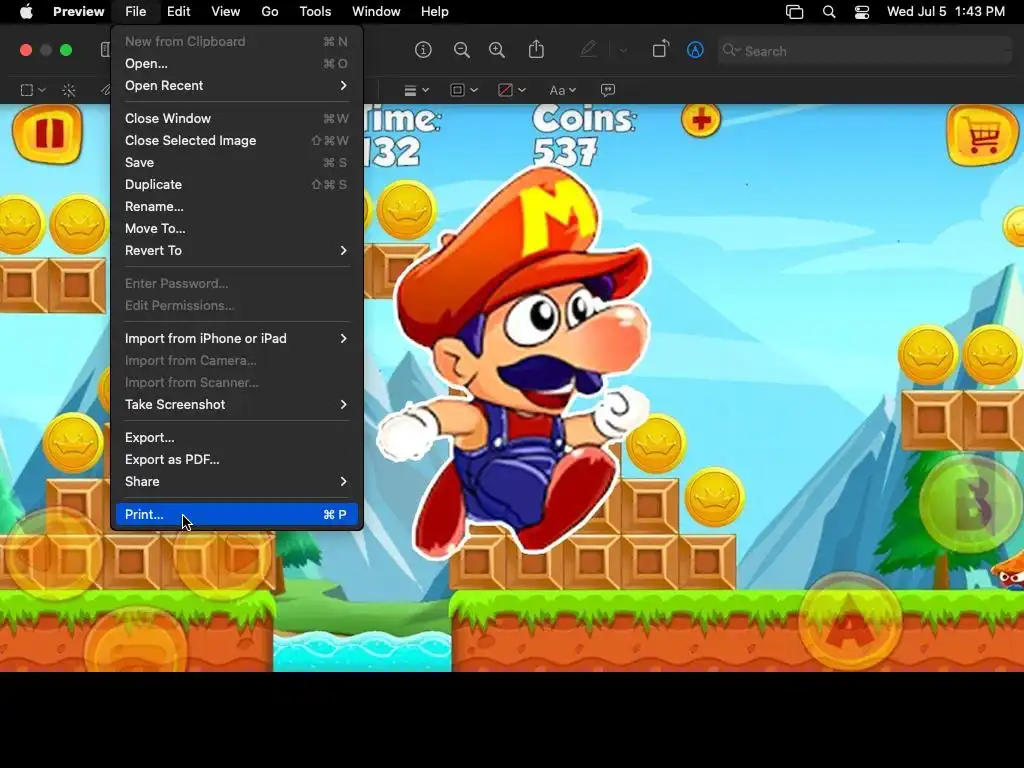Image resolution: width=1024 pixels, height=768 pixels.
Task: Click the Stage Manager windows icon
Action: pos(795,12)
